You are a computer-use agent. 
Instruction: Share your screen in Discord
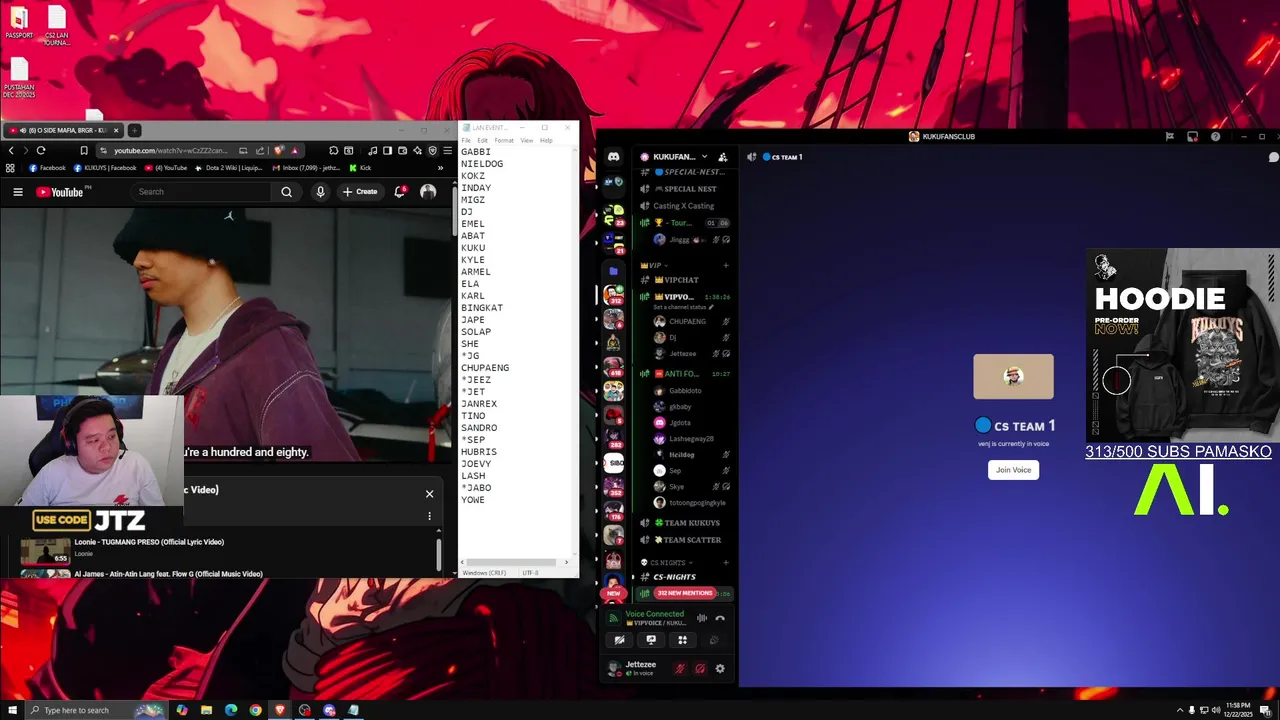pyautogui.click(x=651, y=640)
